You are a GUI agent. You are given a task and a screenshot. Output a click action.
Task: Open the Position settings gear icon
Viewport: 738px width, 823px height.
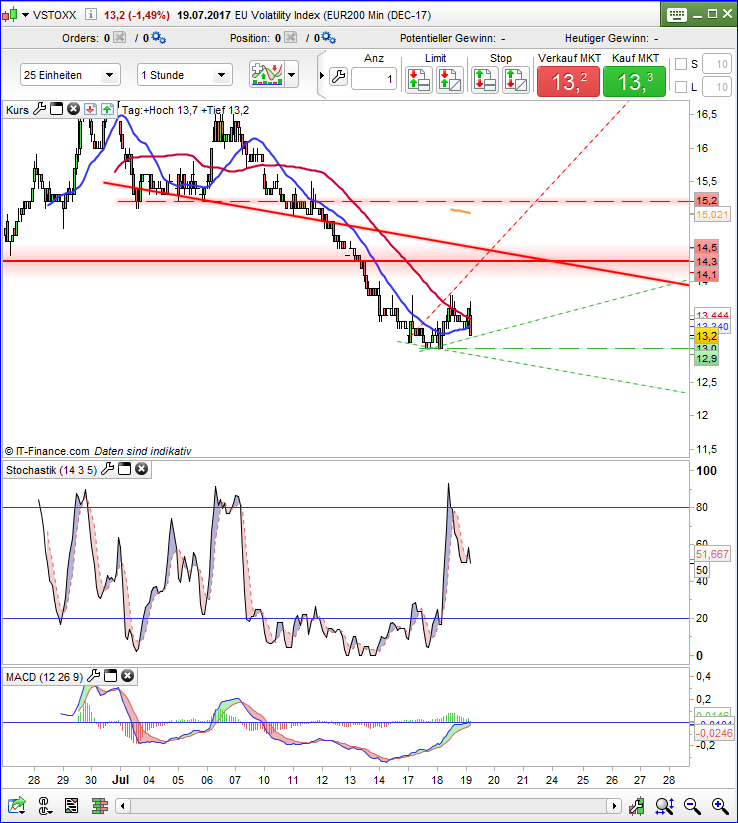coord(329,38)
